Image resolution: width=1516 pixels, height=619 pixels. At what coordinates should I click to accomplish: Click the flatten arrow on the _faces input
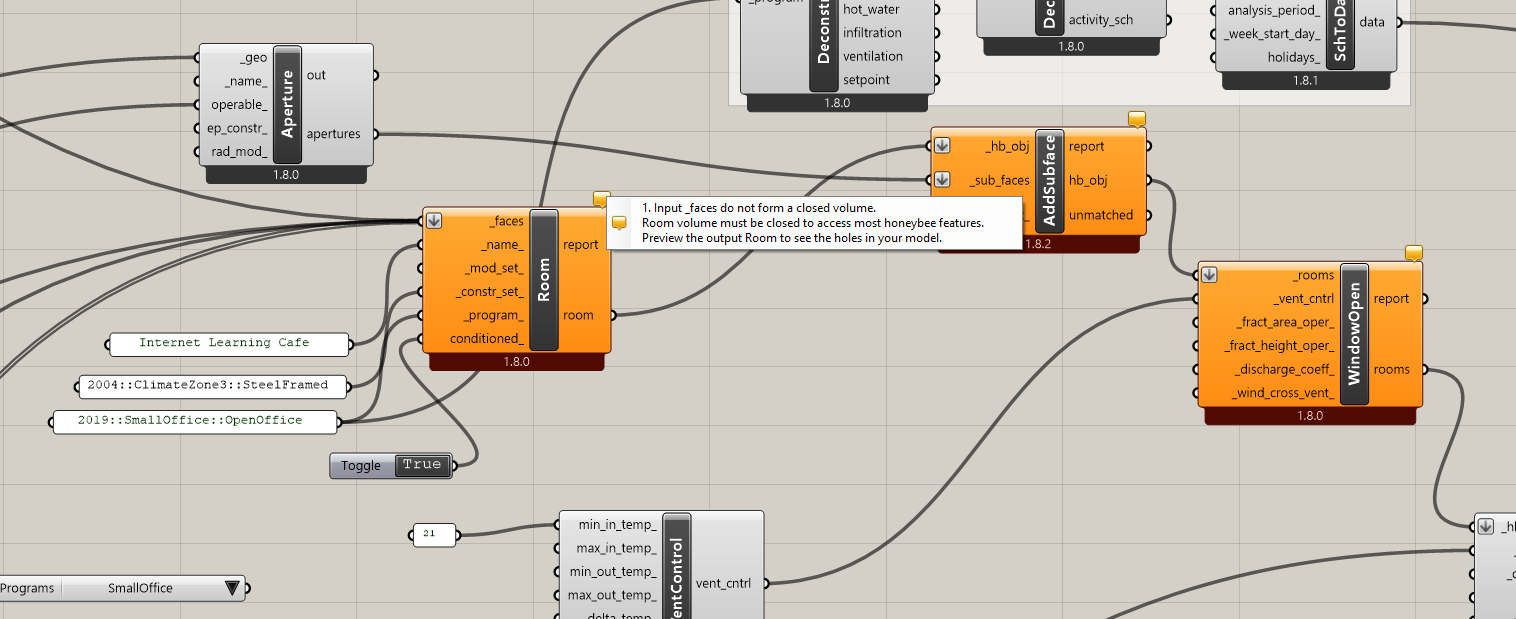coord(434,221)
